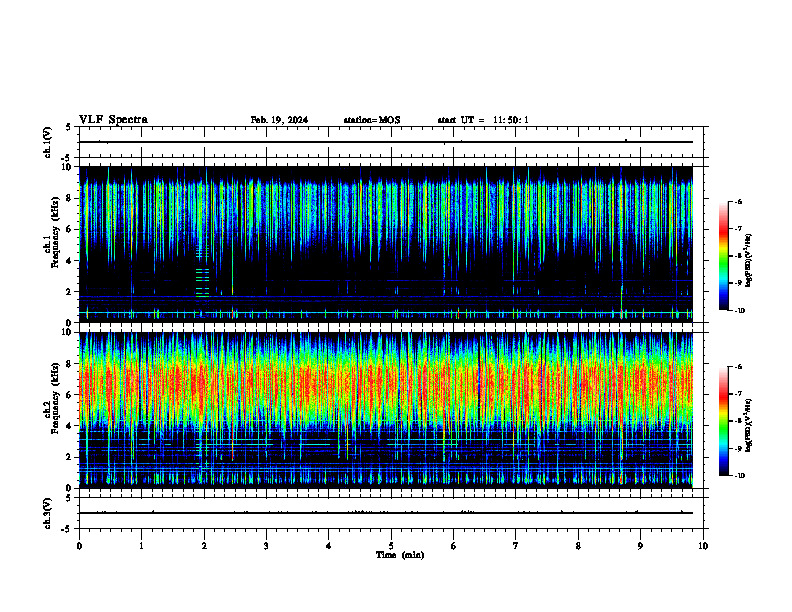This screenshot has width=792, height=612.
Task: Click the time axis tick label "7"
Action: (x=516, y=546)
